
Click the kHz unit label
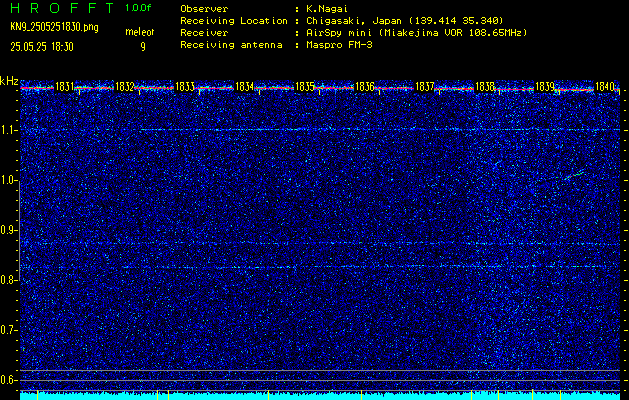9,81
